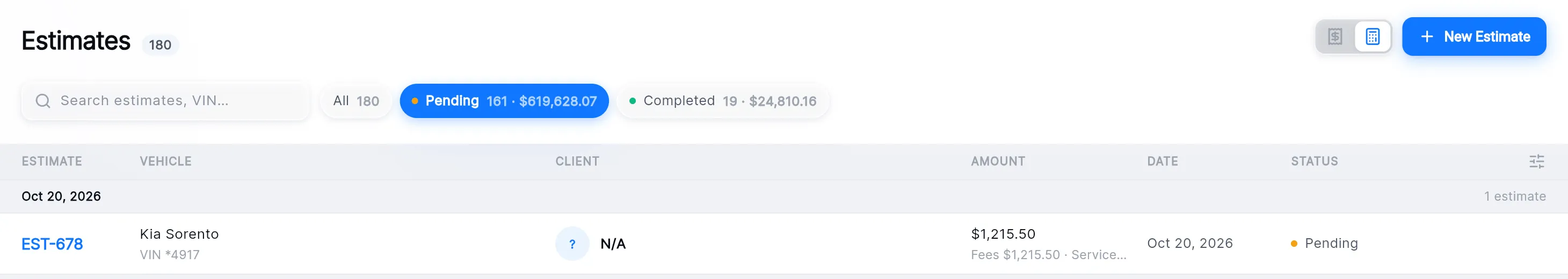Select the Completed filter tab

click(x=723, y=101)
